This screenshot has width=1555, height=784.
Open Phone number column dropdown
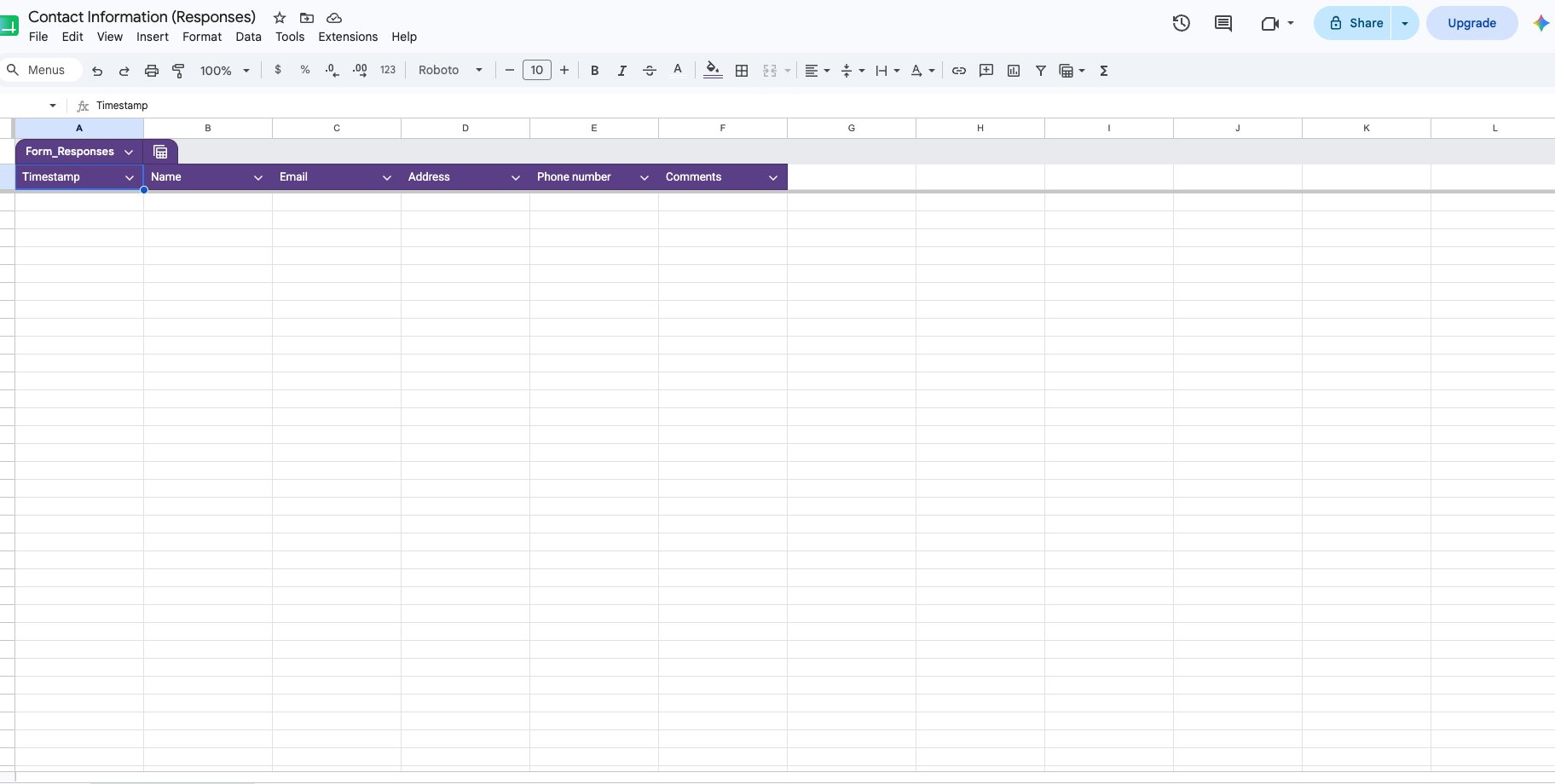click(645, 177)
